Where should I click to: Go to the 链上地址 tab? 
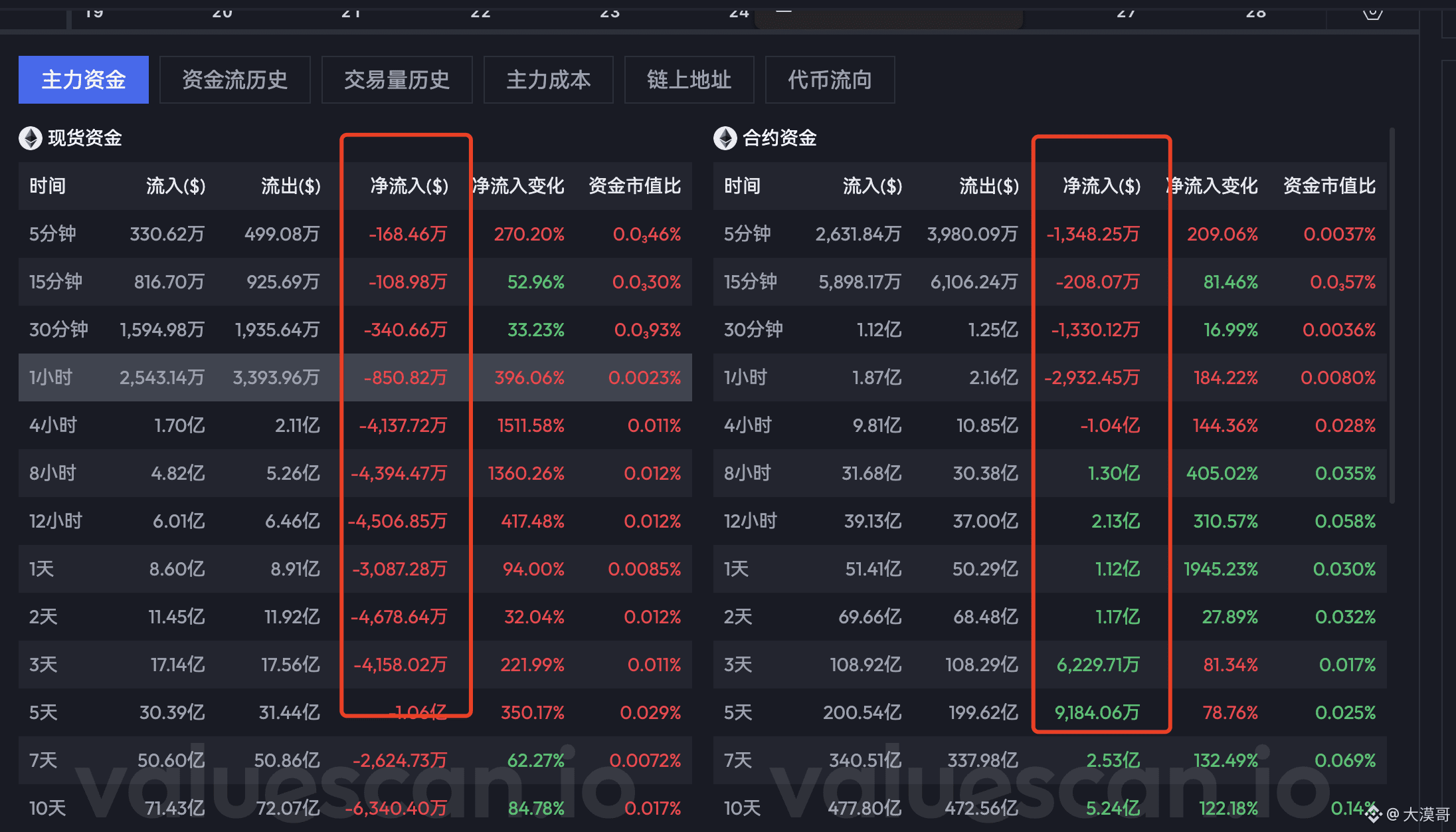coord(689,80)
